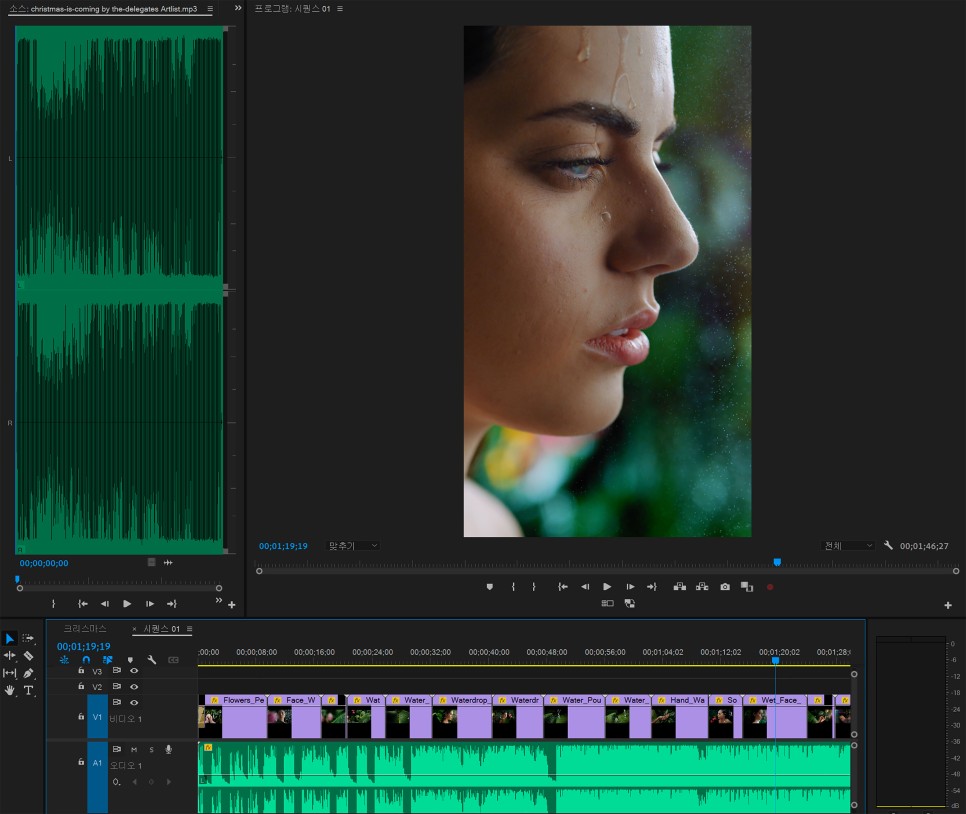Hide V3 track with eye icon
Screen dimensions: 966x814
coord(134,670)
